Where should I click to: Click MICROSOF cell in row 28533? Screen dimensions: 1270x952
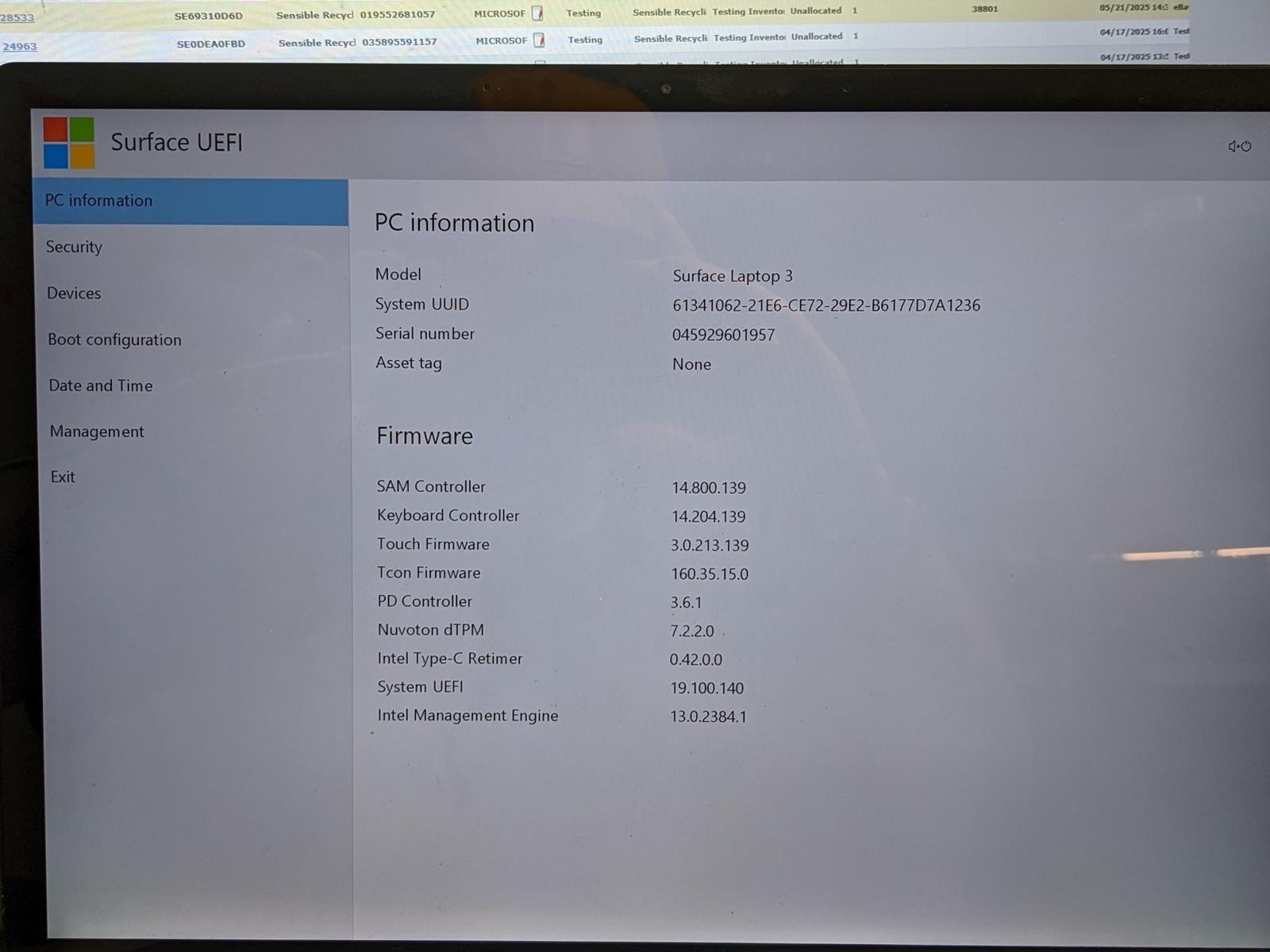[499, 13]
